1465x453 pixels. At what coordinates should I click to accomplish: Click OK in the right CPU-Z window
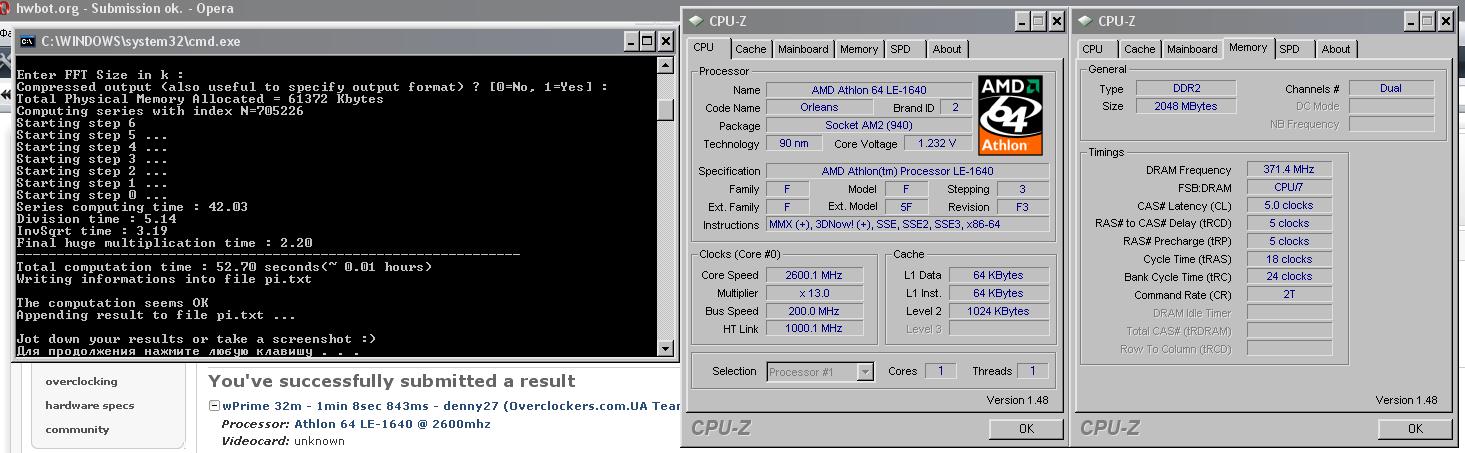pos(1415,428)
